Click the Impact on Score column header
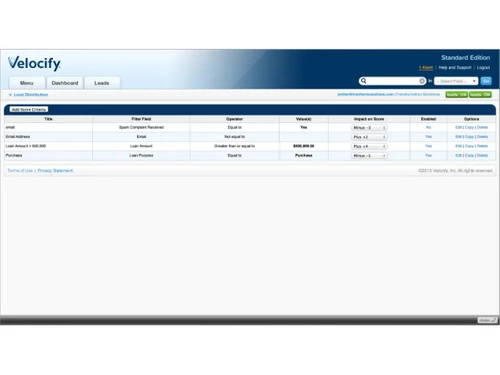 point(369,119)
